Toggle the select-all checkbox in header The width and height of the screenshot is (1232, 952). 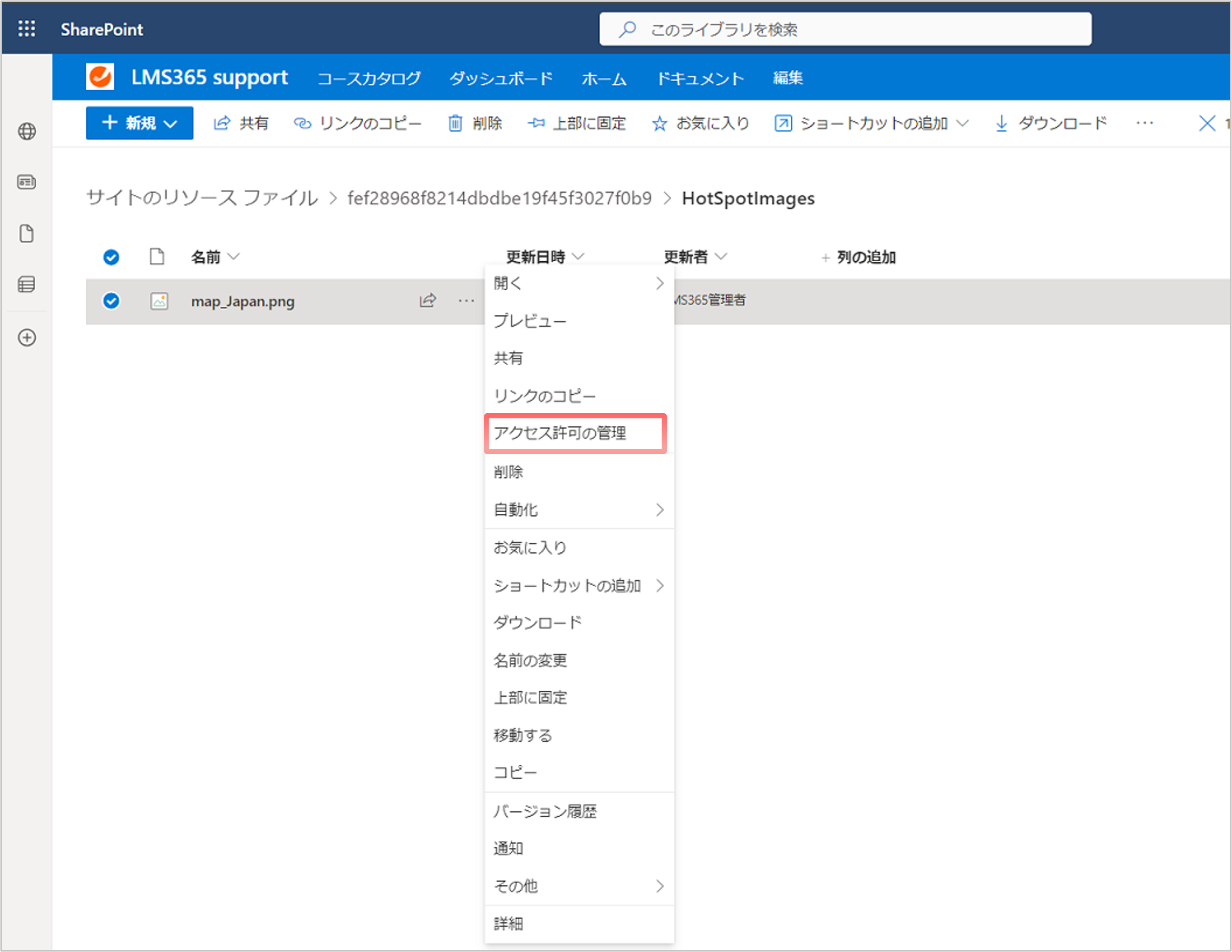111,257
